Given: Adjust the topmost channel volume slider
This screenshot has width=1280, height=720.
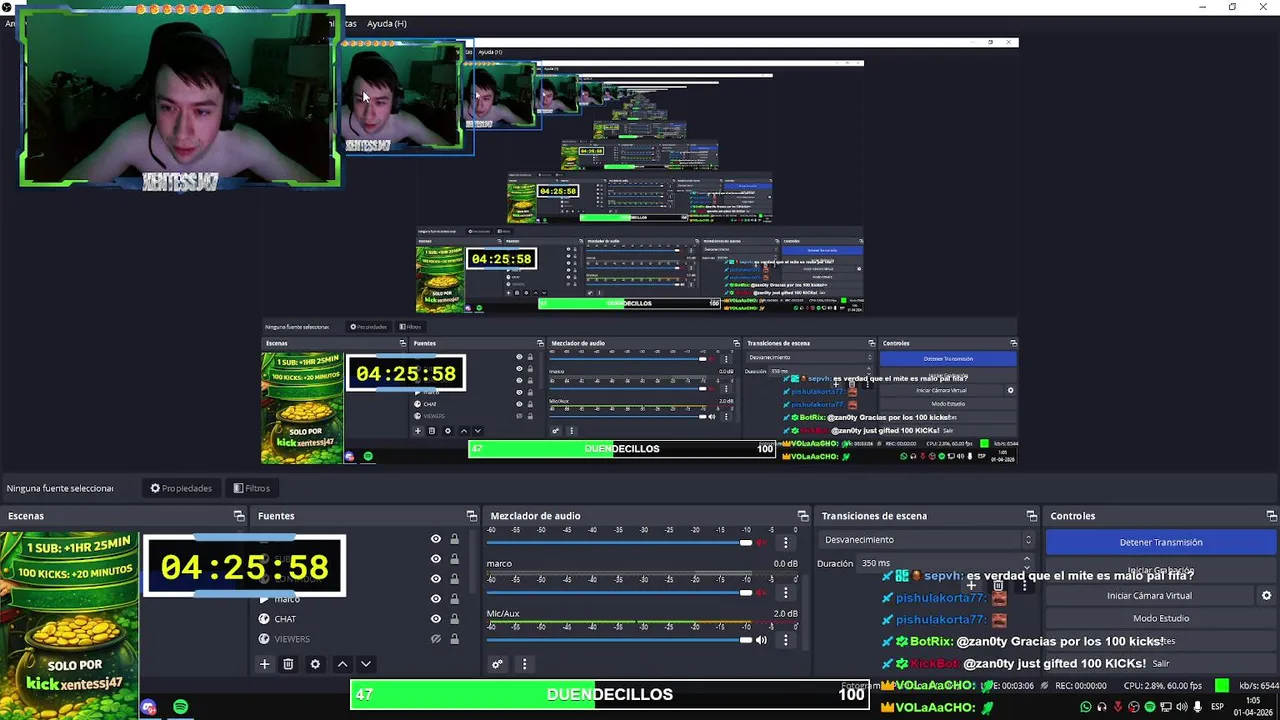Looking at the screenshot, I should pos(620,542).
